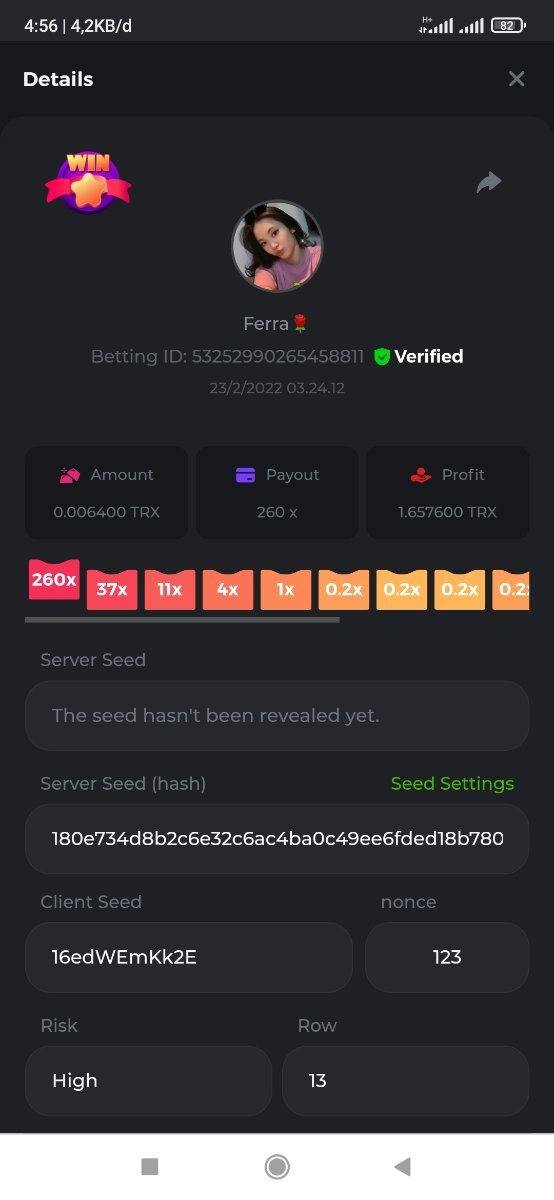554x1200 pixels.
Task: Close the Details panel with X
Action: coord(516,79)
